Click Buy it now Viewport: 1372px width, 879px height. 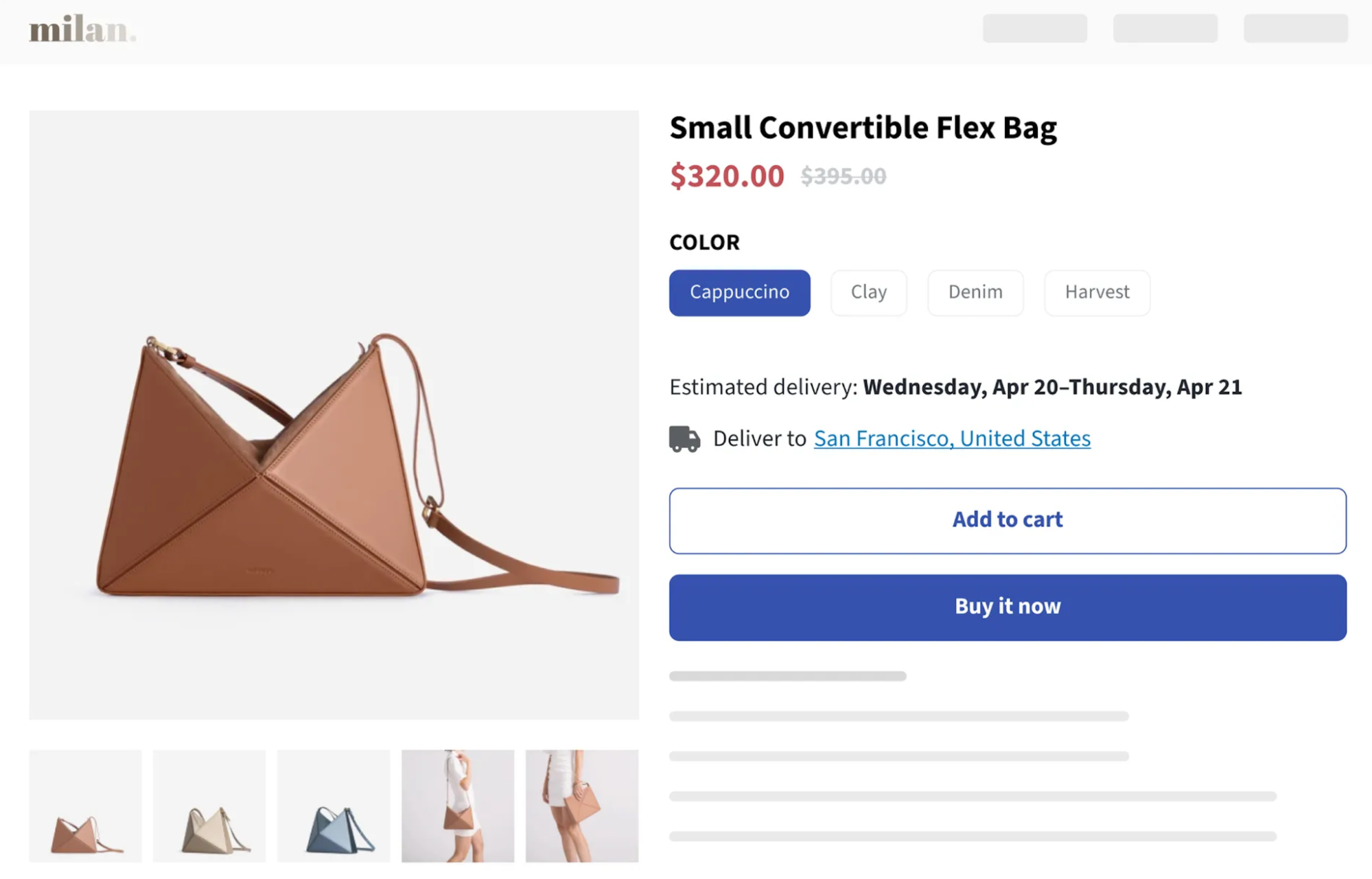(1006, 607)
